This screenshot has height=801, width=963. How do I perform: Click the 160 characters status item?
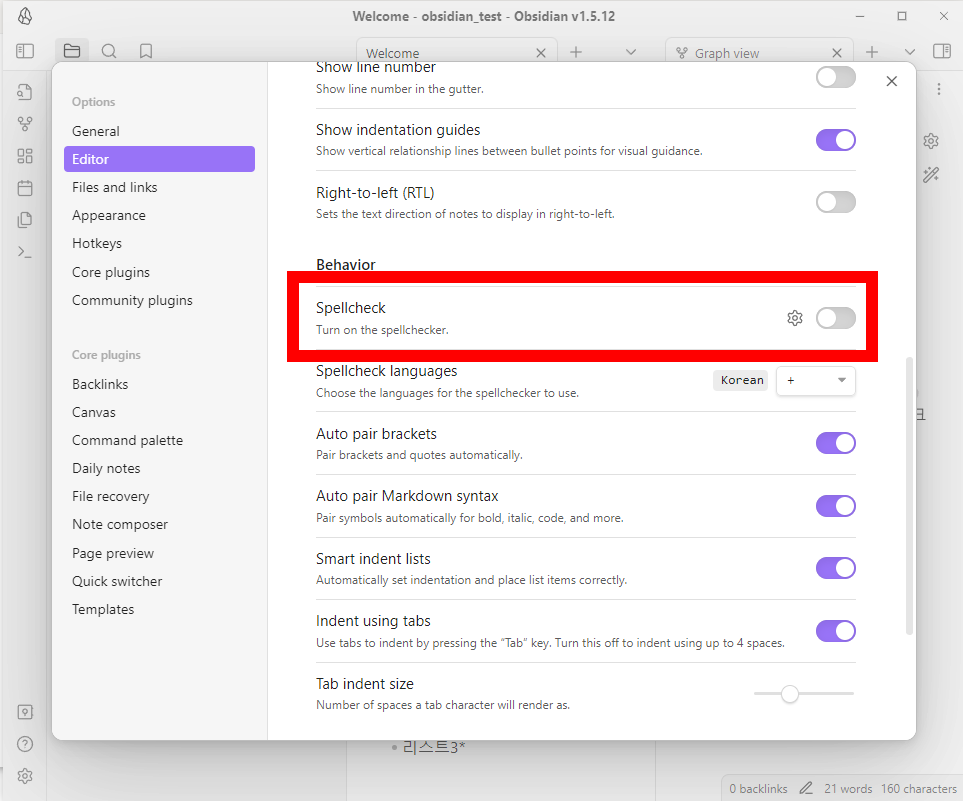[919, 789]
